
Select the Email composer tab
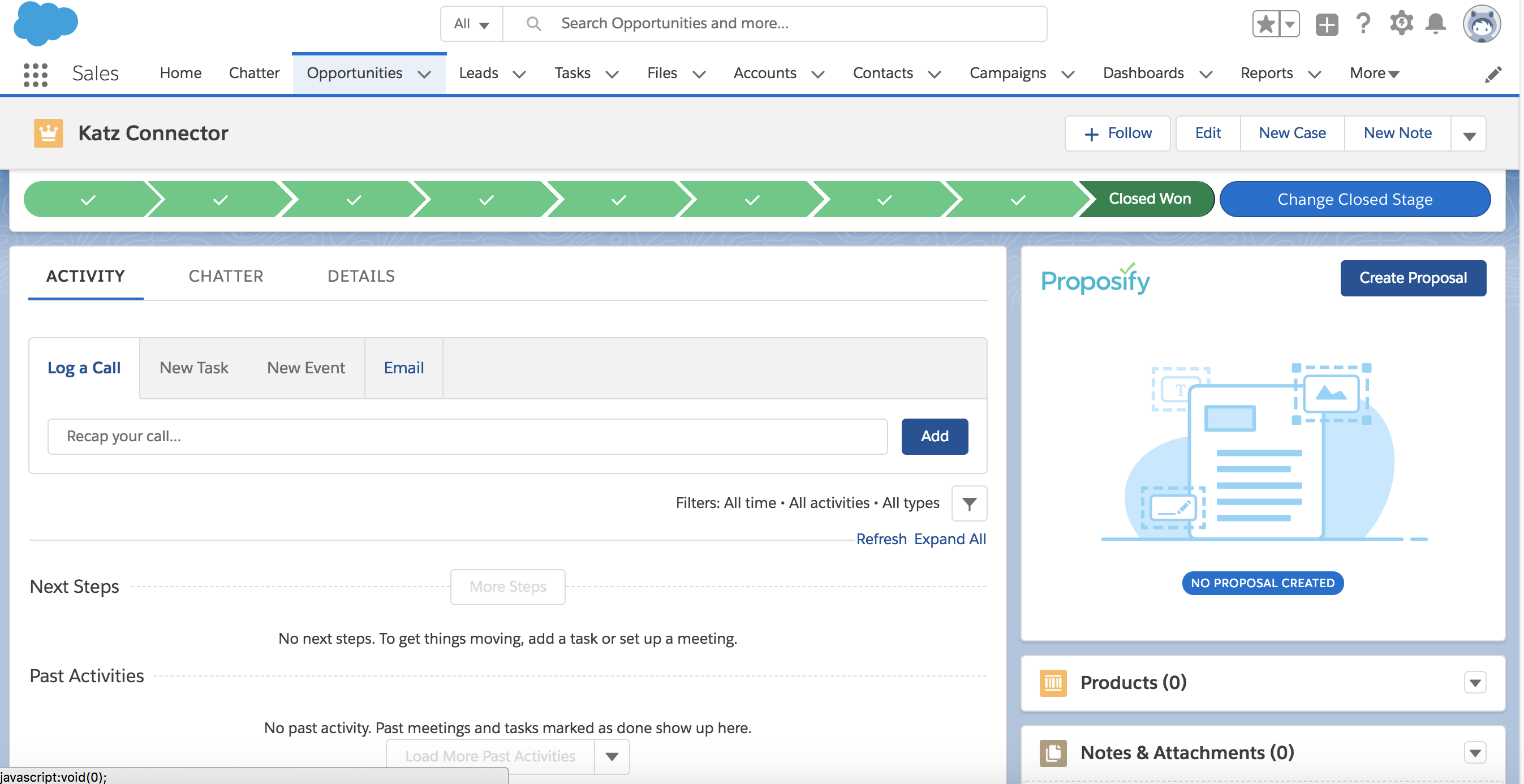tap(404, 368)
